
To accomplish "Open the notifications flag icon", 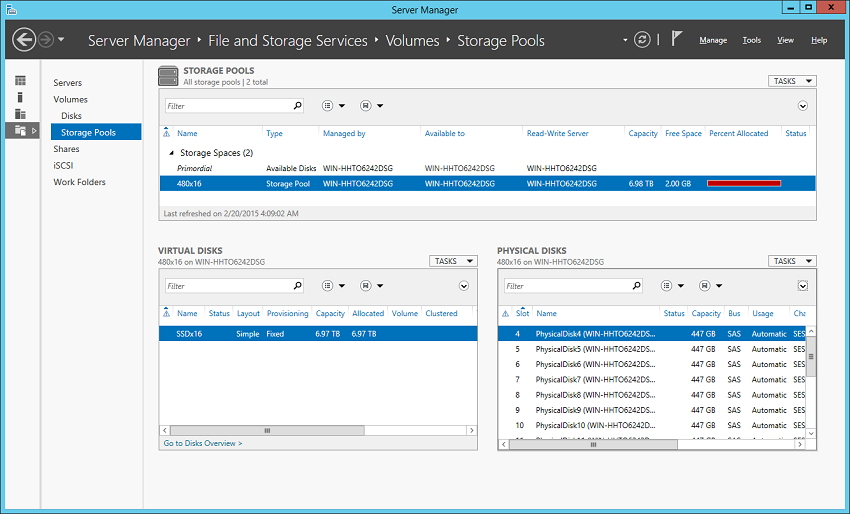I will pyautogui.click(x=676, y=38).
